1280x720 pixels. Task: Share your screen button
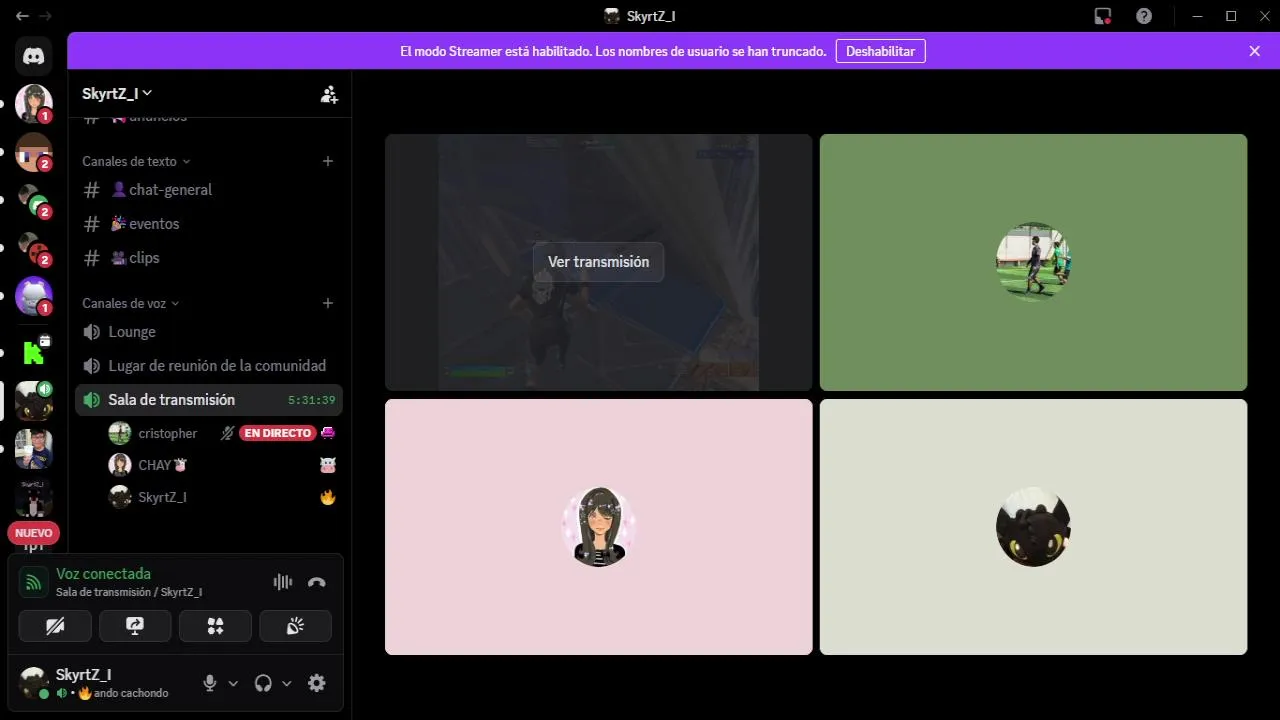[135, 626]
